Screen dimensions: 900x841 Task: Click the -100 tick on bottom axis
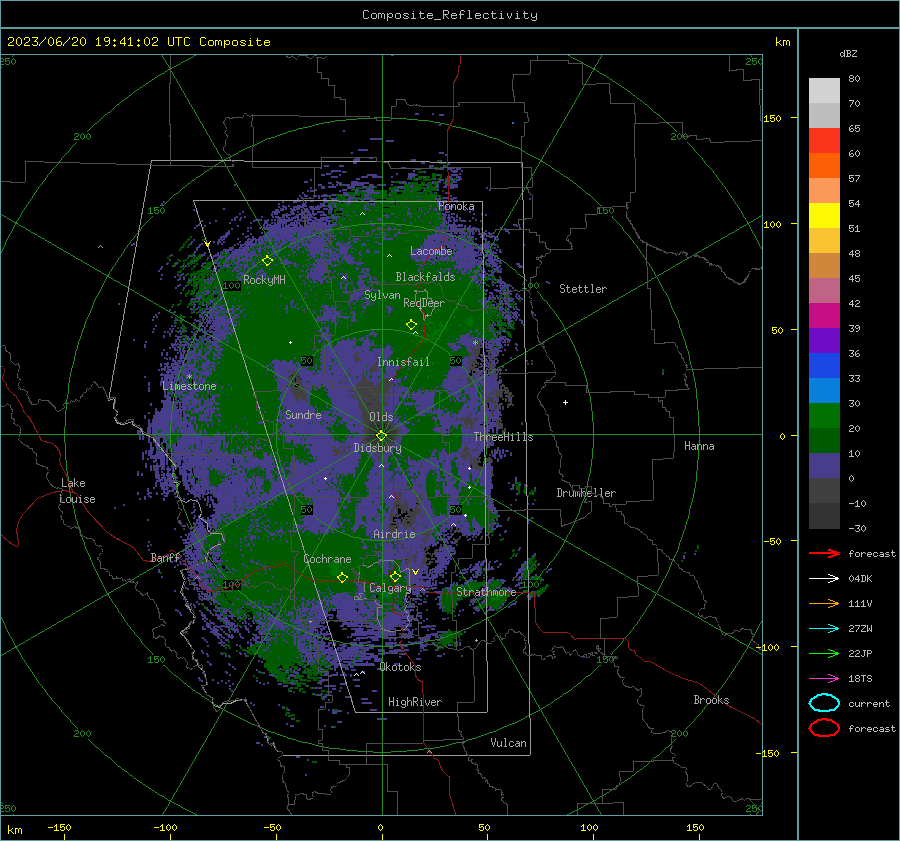pos(165,827)
